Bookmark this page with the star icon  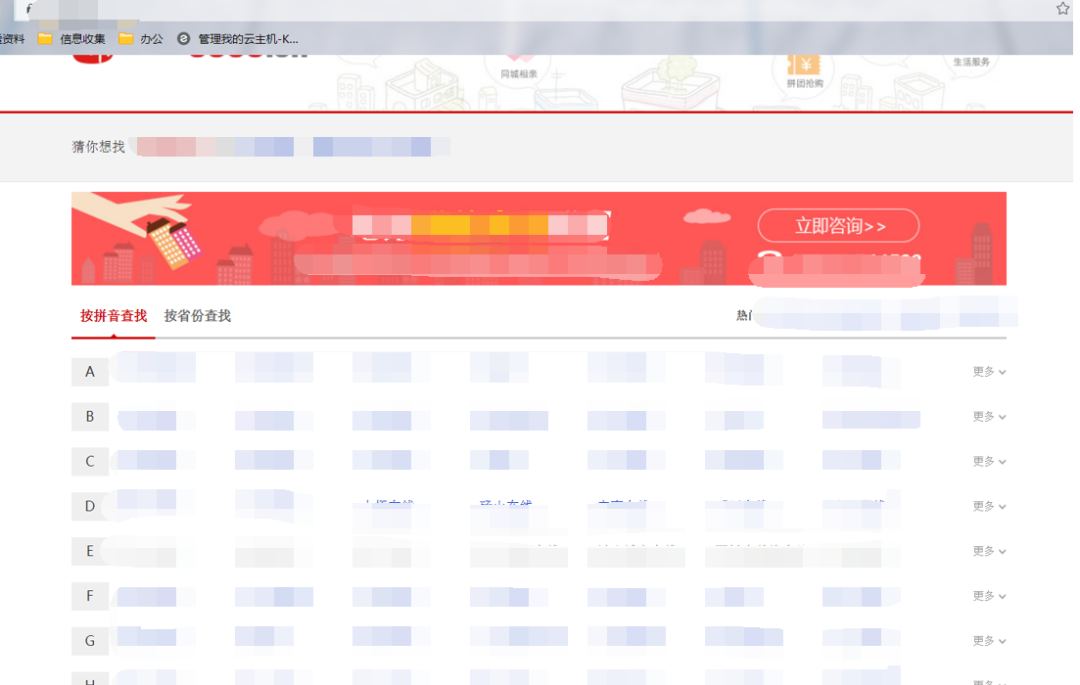coord(1063,8)
